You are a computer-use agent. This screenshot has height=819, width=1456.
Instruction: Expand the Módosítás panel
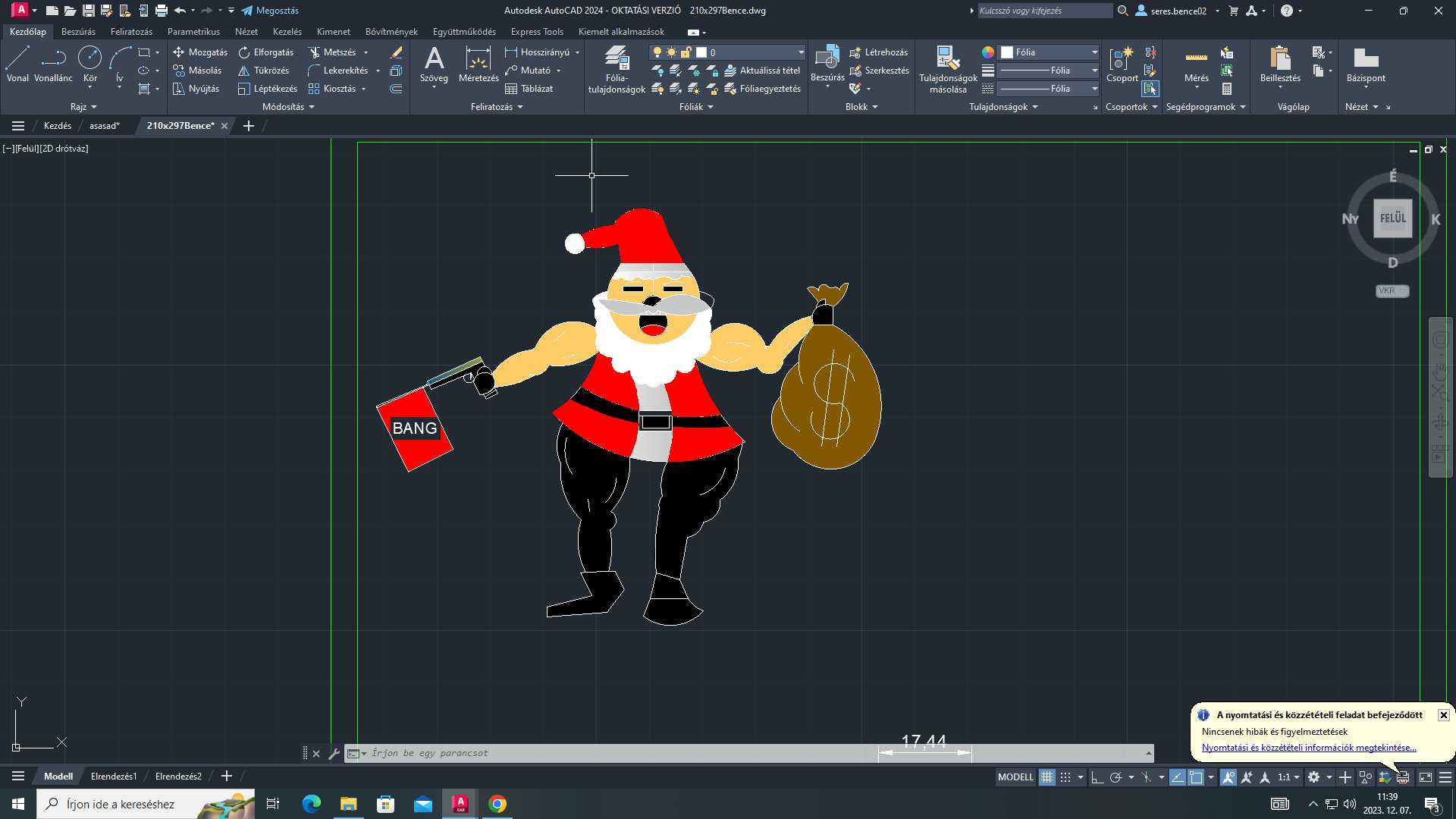click(x=288, y=107)
